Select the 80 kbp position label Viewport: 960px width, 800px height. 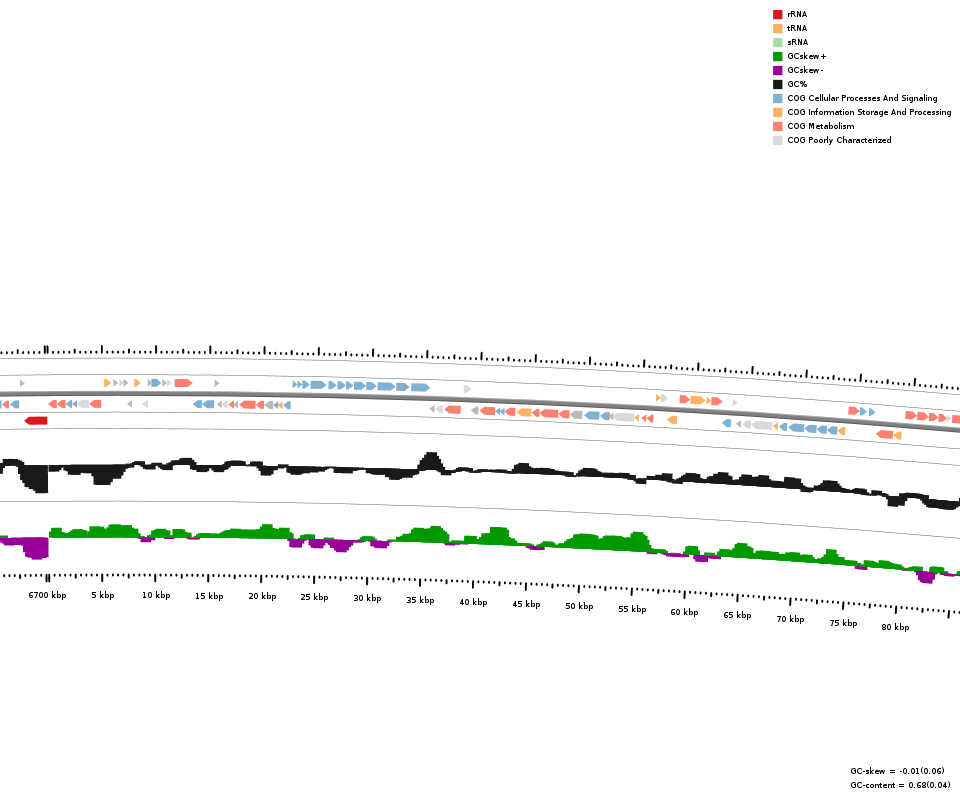[x=895, y=627]
